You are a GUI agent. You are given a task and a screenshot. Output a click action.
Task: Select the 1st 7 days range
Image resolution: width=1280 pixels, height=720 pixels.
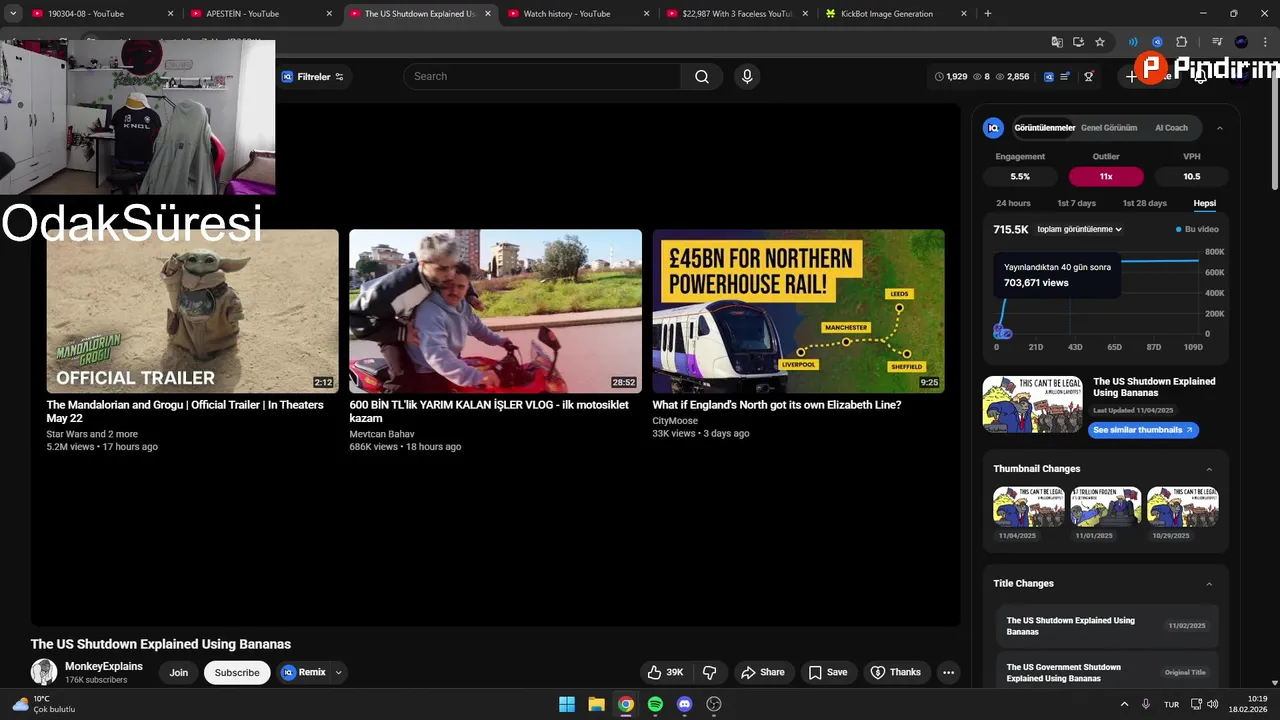tap(1076, 203)
